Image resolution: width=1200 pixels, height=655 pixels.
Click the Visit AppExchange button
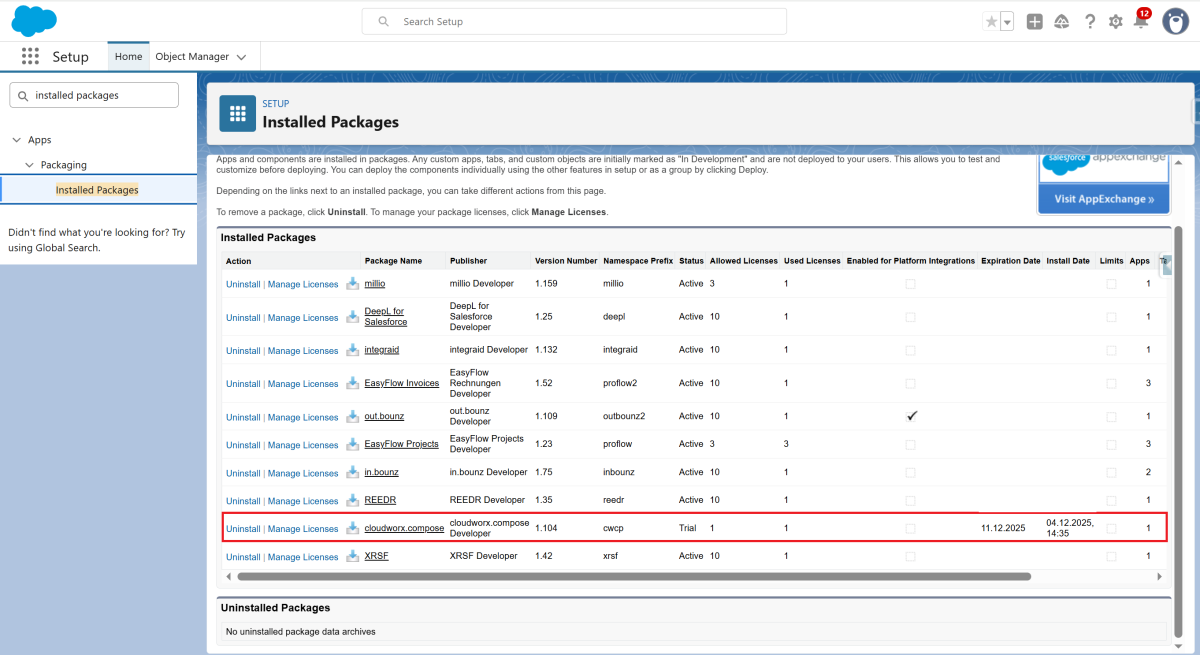[1104, 199]
